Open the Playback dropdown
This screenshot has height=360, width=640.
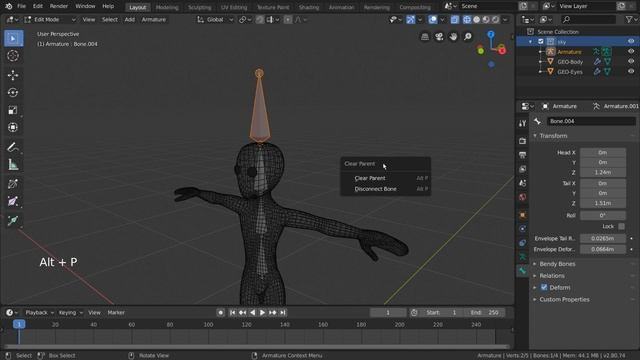coord(40,313)
